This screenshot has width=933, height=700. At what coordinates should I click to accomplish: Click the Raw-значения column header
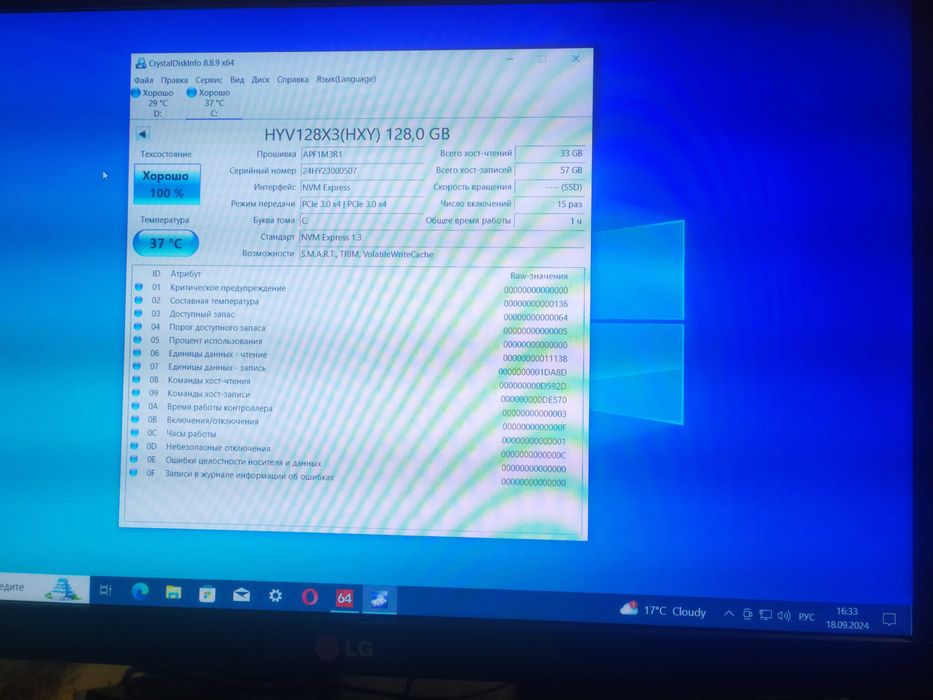coord(538,276)
